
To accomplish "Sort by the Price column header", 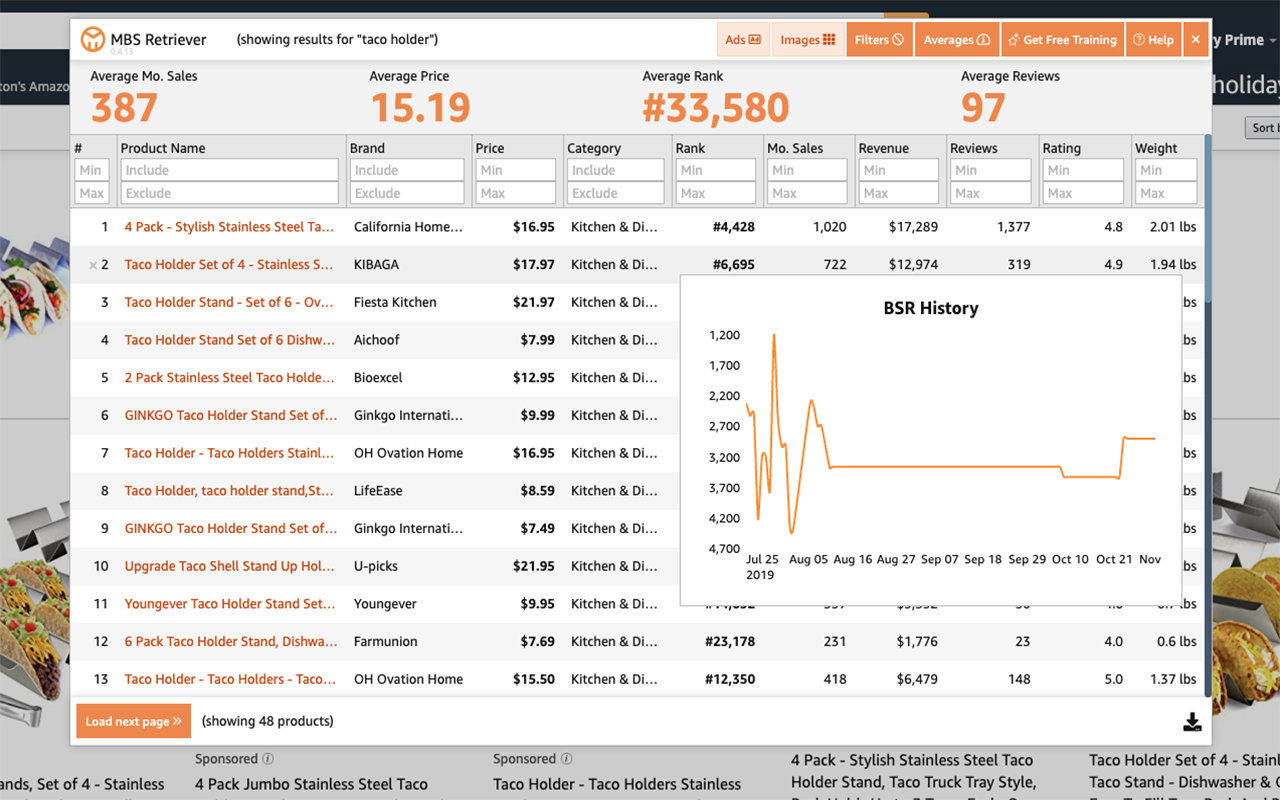I will [490, 148].
